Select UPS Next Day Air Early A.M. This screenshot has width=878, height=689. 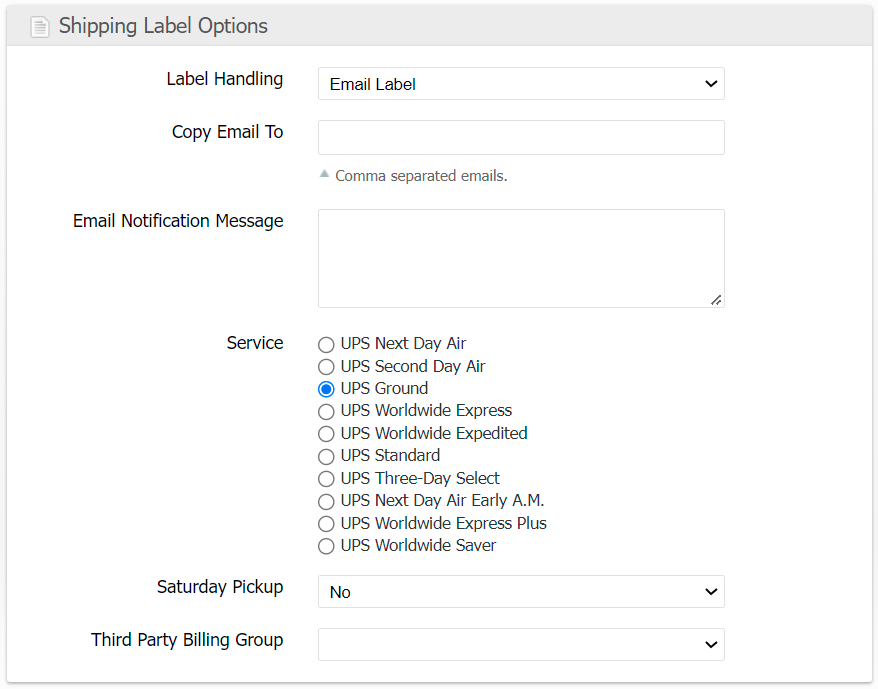tap(326, 501)
